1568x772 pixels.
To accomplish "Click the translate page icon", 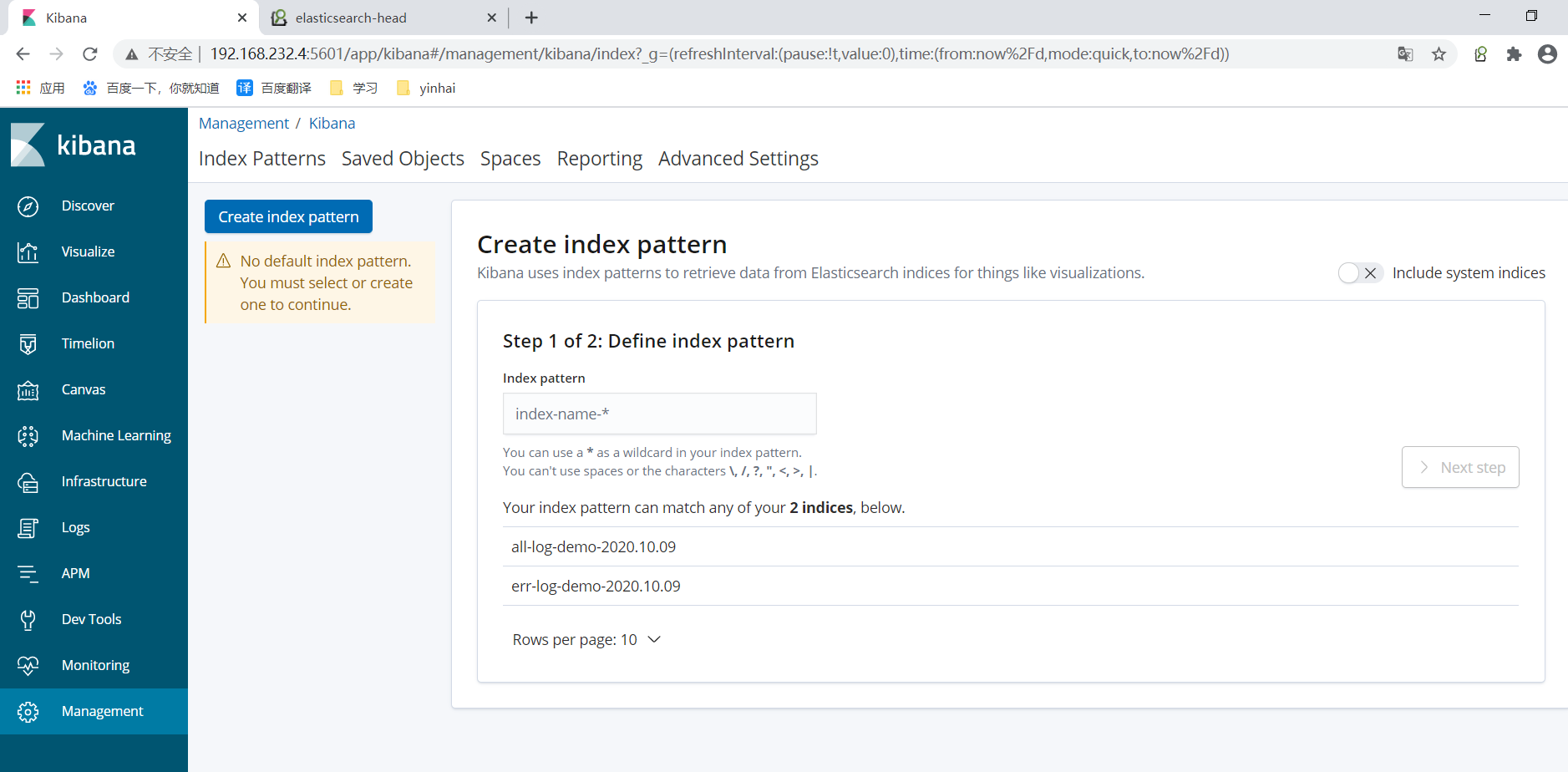I will pos(1405,54).
